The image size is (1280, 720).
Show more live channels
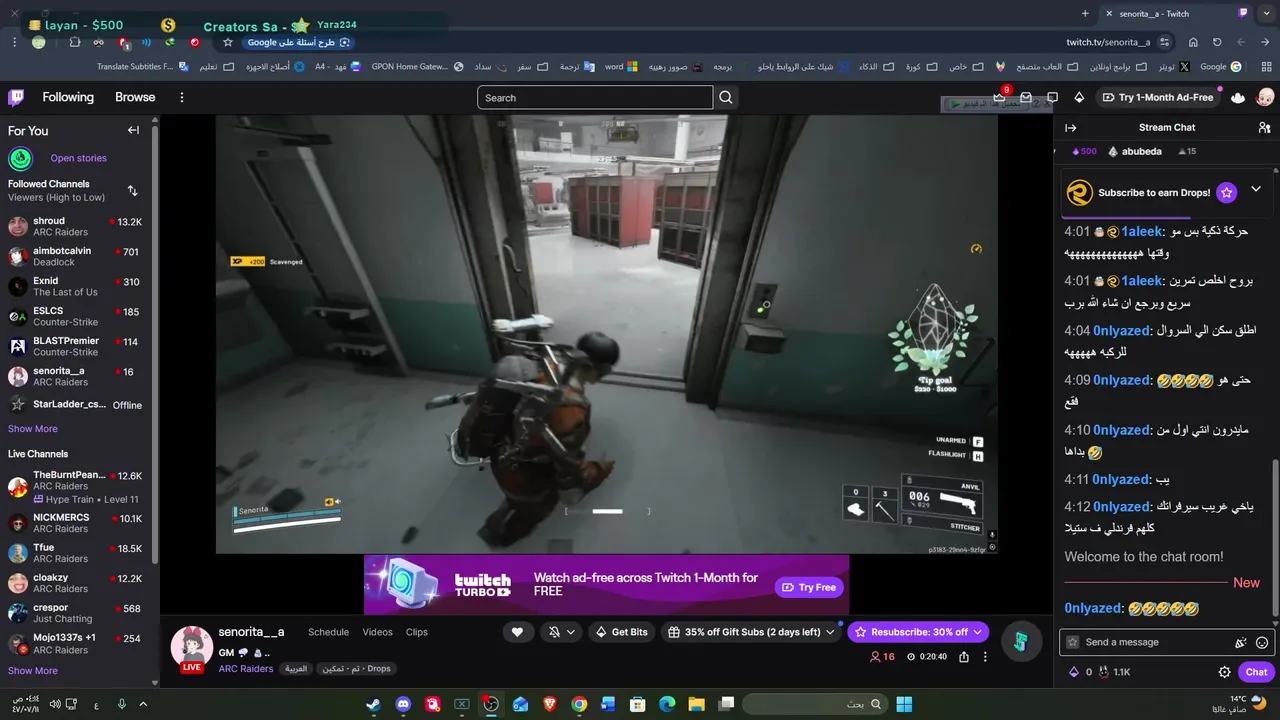click(x=33, y=670)
